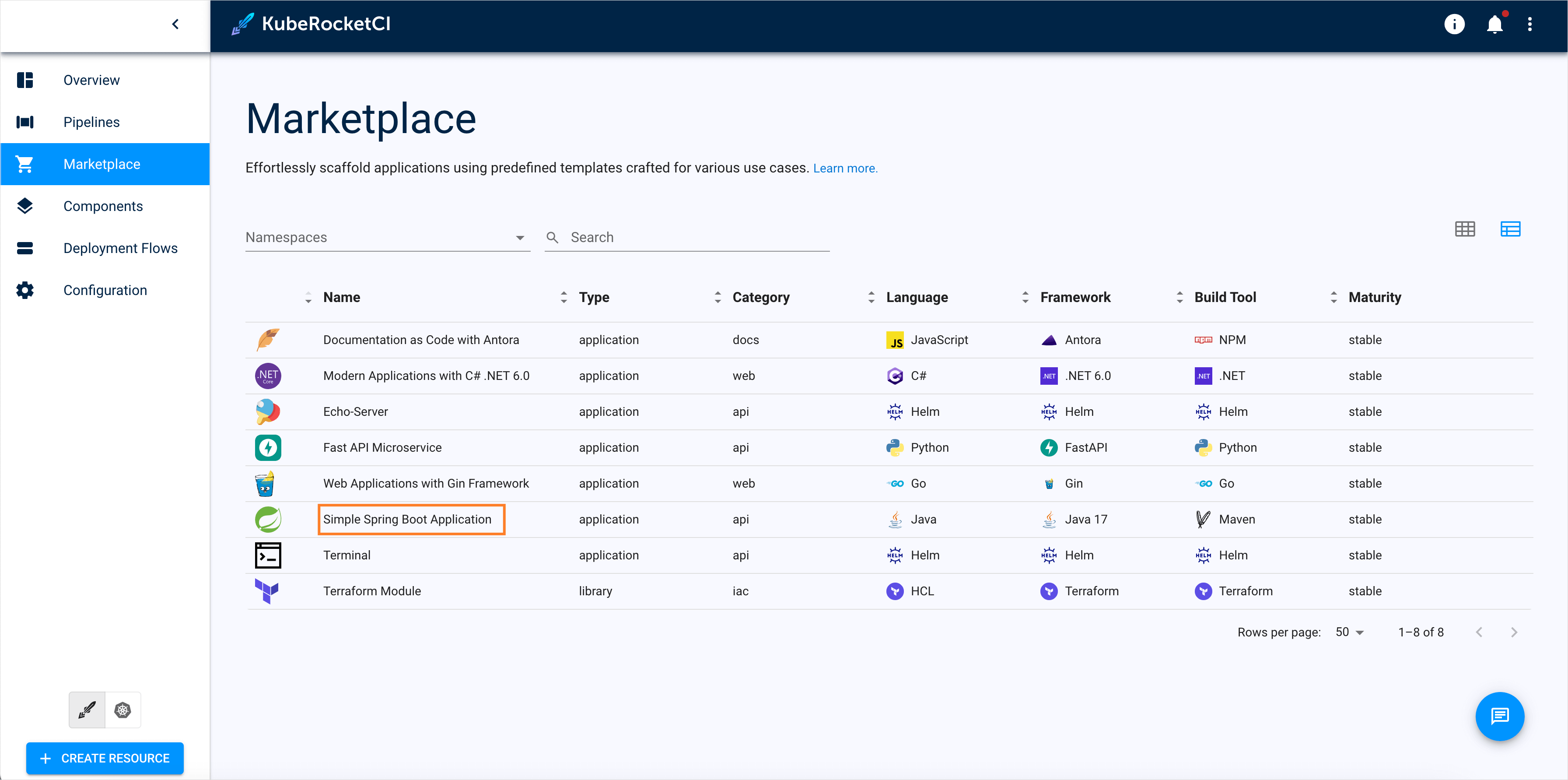Open Components from the sidebar
The height and width of the screenshot is (780, 1568).
pos(103,206)
